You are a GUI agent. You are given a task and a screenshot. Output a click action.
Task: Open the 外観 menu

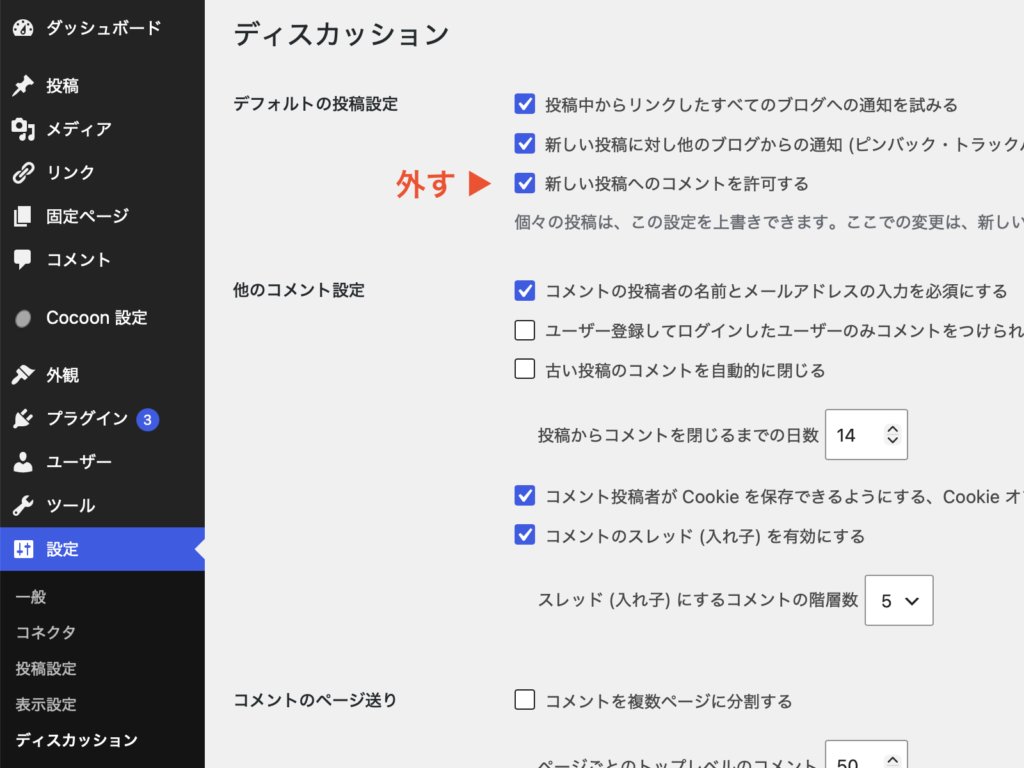pos(102,375)
